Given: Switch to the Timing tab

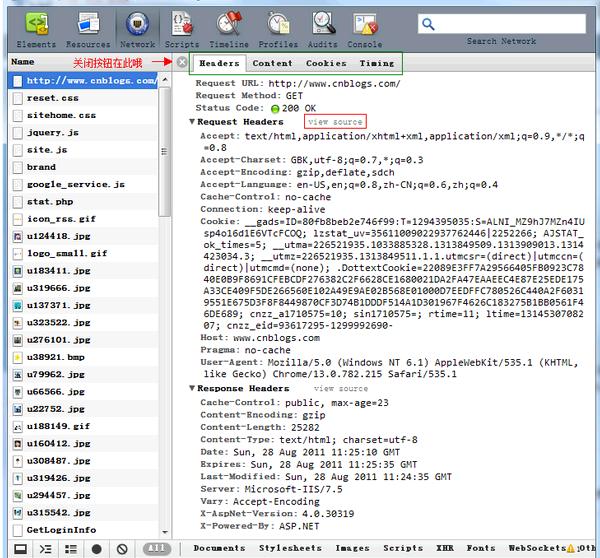Looking at the screenshot, I should (x=377, y=63).
